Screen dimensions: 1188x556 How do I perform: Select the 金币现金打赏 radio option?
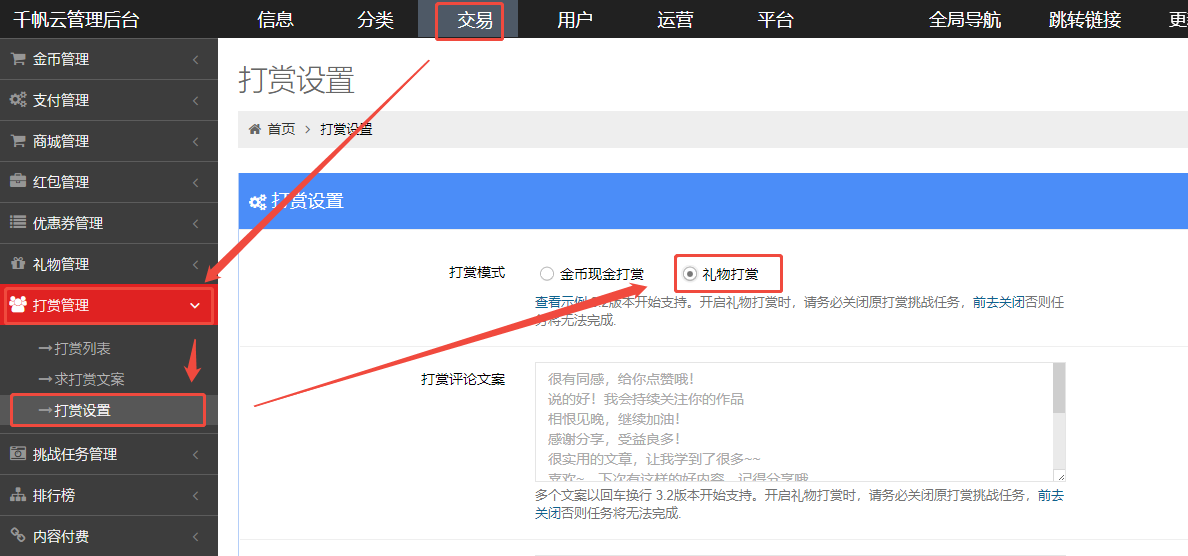546,274
